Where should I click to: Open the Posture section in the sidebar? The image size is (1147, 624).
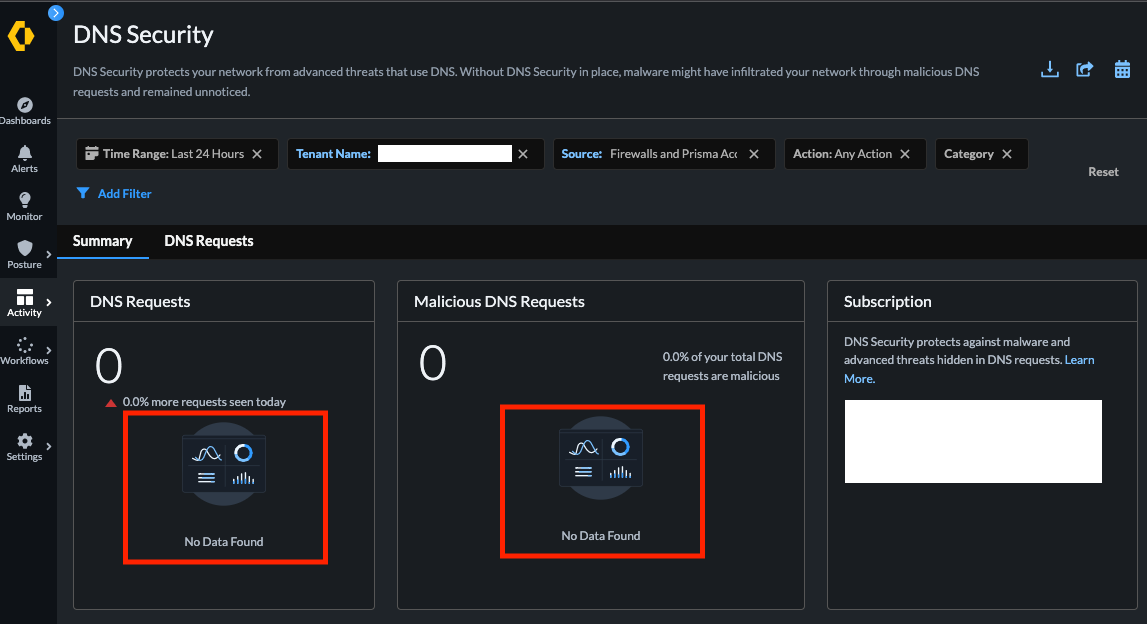click(24, 254)
